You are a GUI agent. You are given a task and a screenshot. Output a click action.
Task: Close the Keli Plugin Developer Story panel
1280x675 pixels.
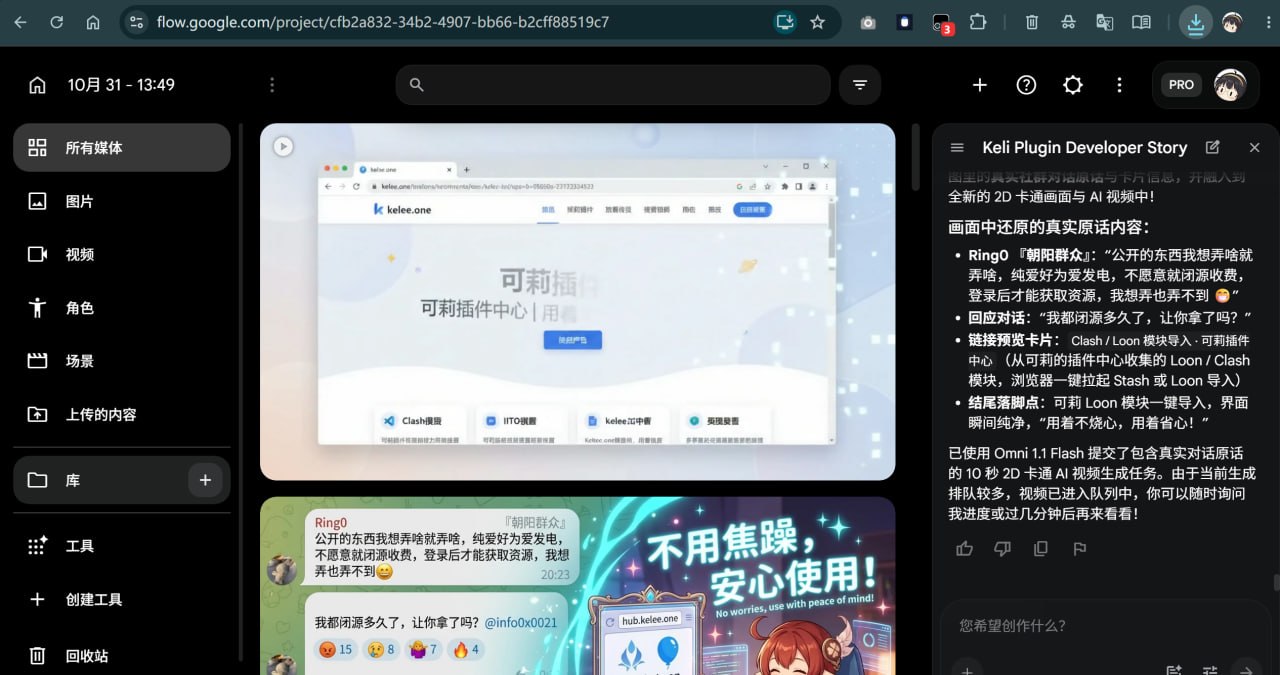click(1255, 147)
